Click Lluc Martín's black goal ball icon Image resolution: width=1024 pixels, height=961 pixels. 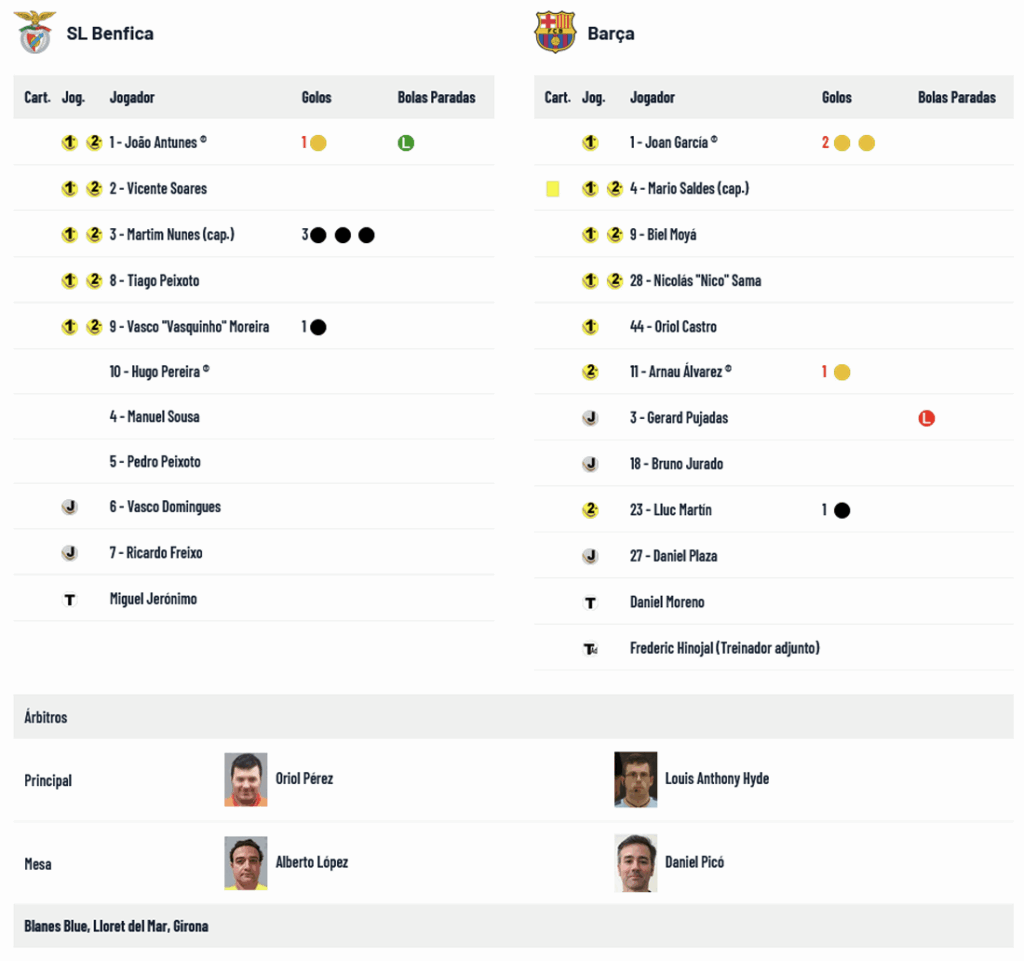[x=842, y=511]
